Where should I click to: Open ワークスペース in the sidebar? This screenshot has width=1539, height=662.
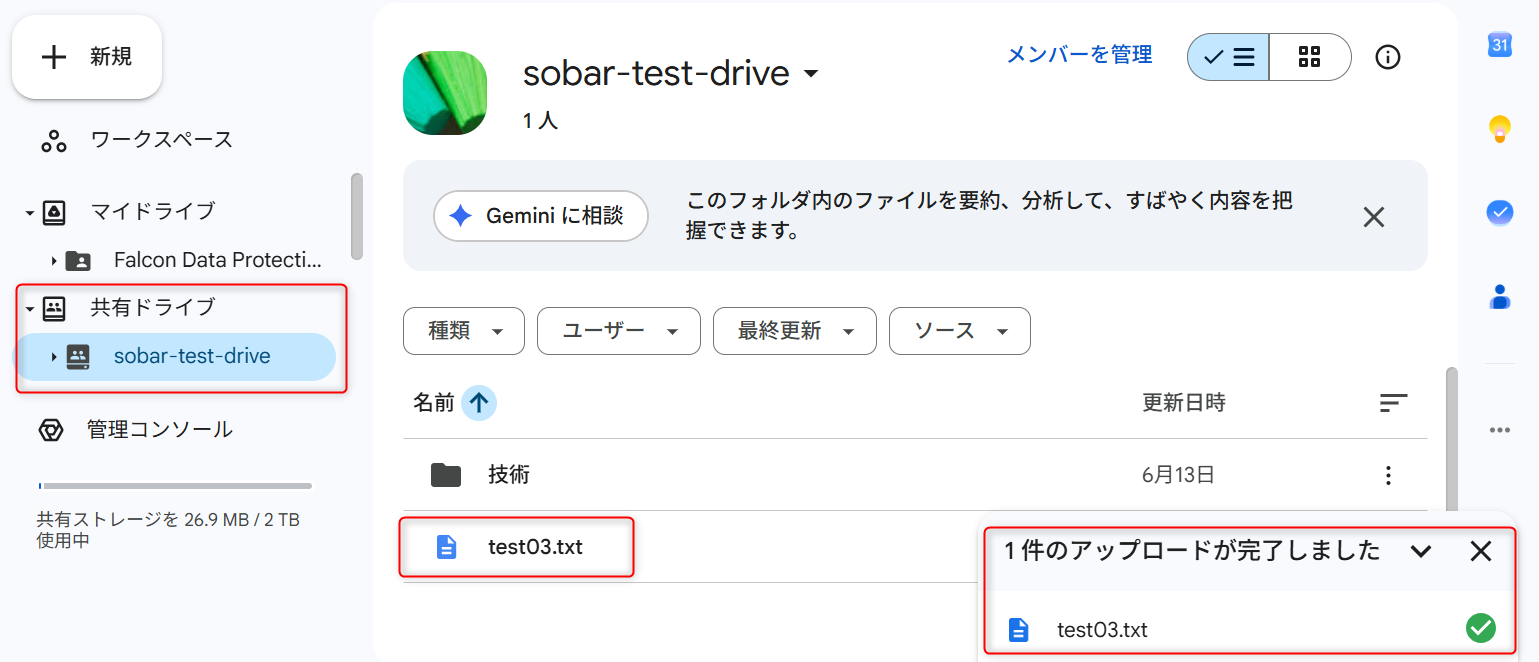click(161, 139)
